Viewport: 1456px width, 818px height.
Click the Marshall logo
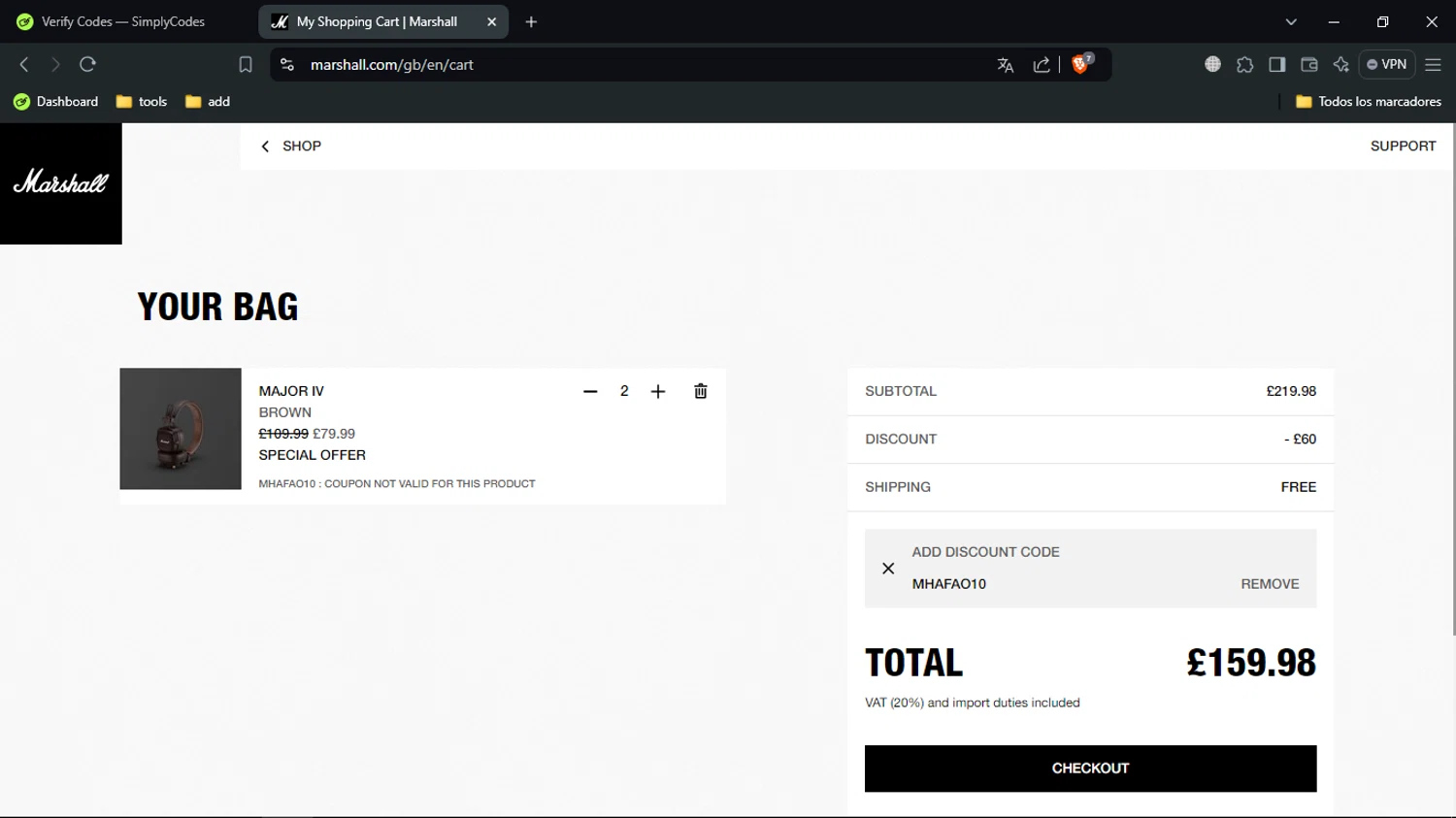[61, 183]
